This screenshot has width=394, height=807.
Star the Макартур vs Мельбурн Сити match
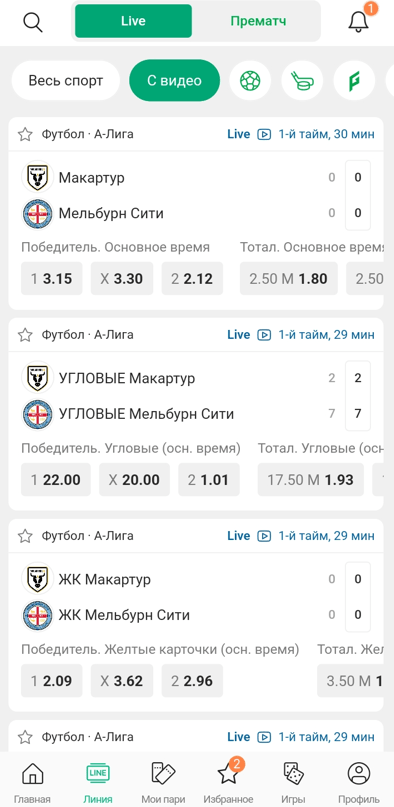click(x=25, y=134)
